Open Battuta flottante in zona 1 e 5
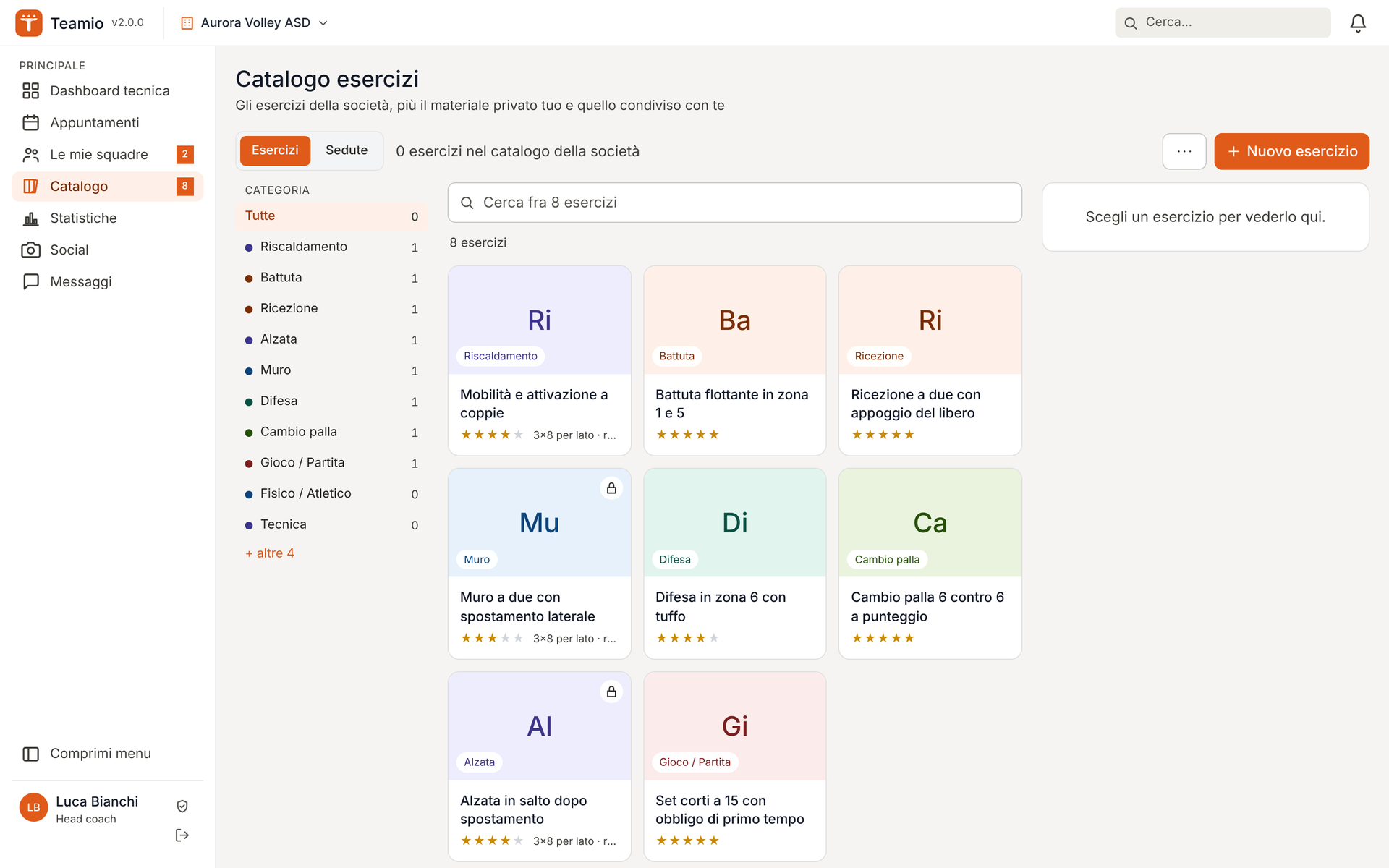This screenshot has width=1389, height=868. pos(735,361)
